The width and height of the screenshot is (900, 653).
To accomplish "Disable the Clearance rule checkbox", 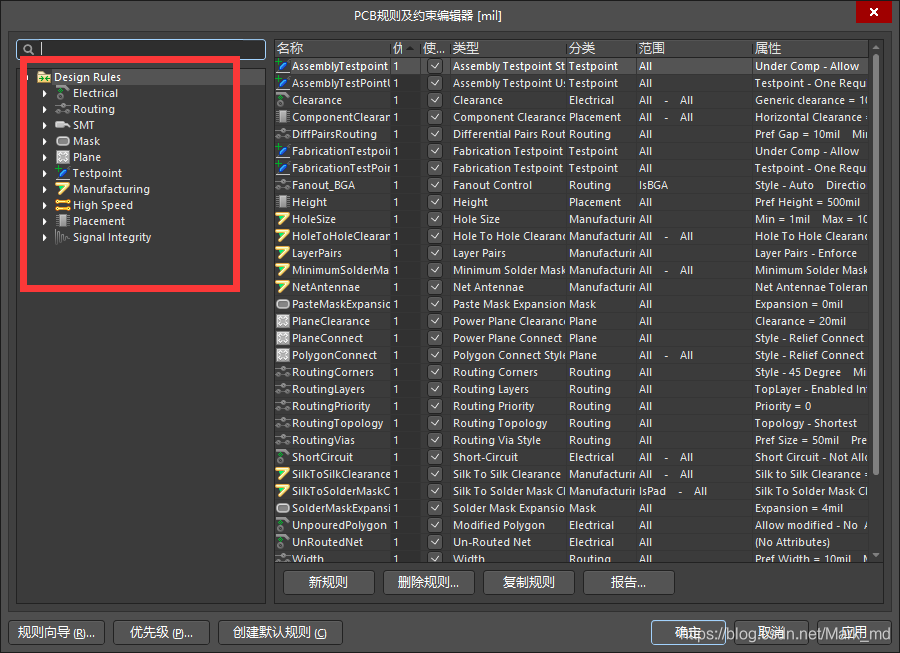I will [x=435, y=100].
